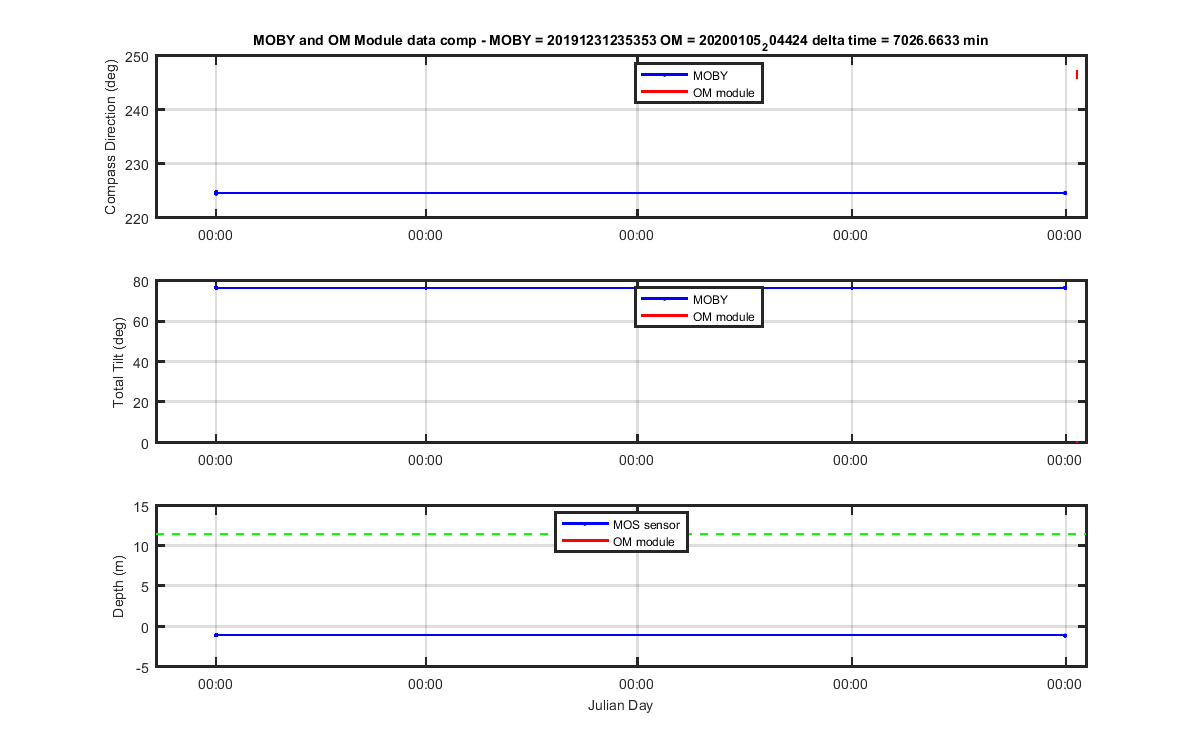Image resolution: width=1200 pixels, height=750 pixels.
Task: Click the Total Tilt (deg) axis label
Action: coord(118,361)
